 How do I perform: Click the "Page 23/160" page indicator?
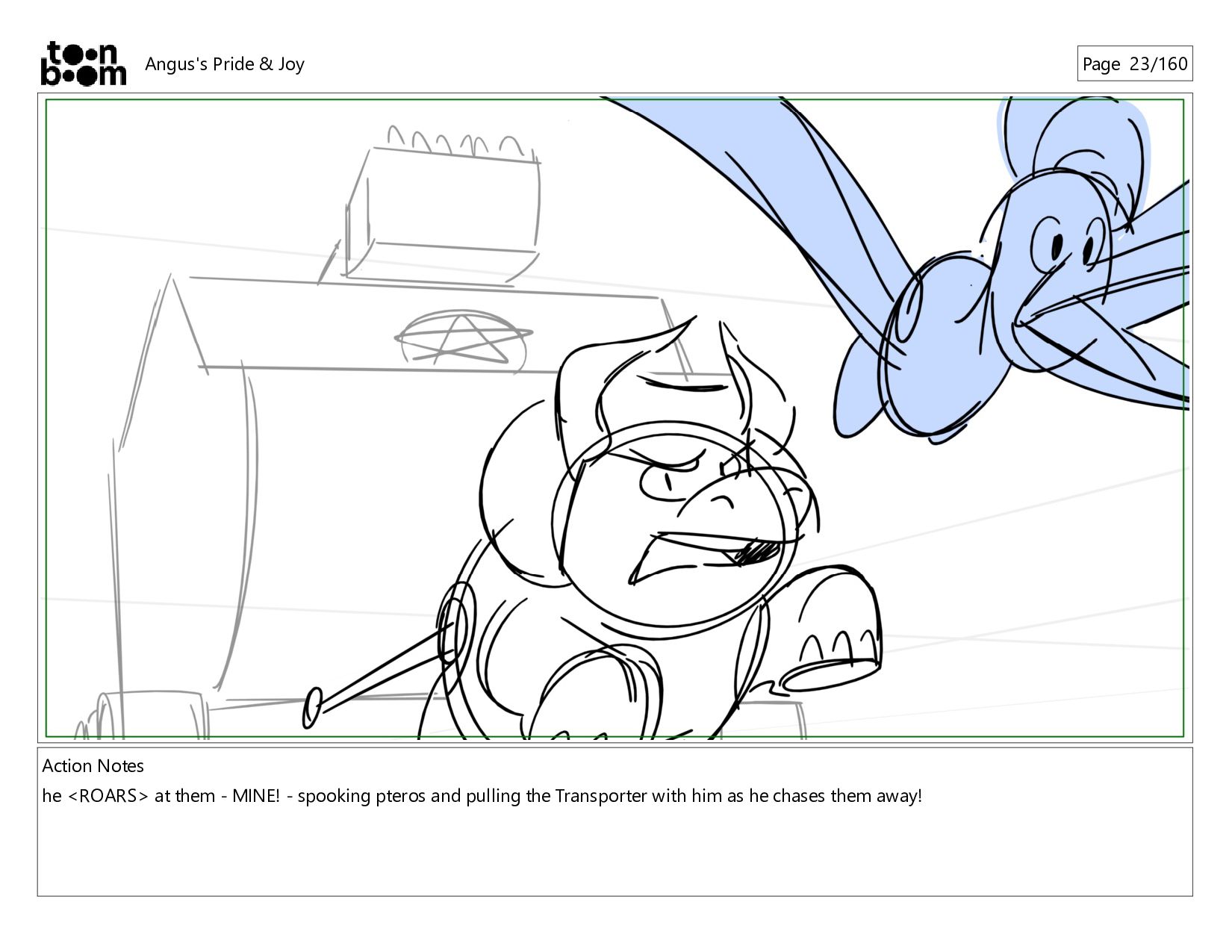point(1134,63)
